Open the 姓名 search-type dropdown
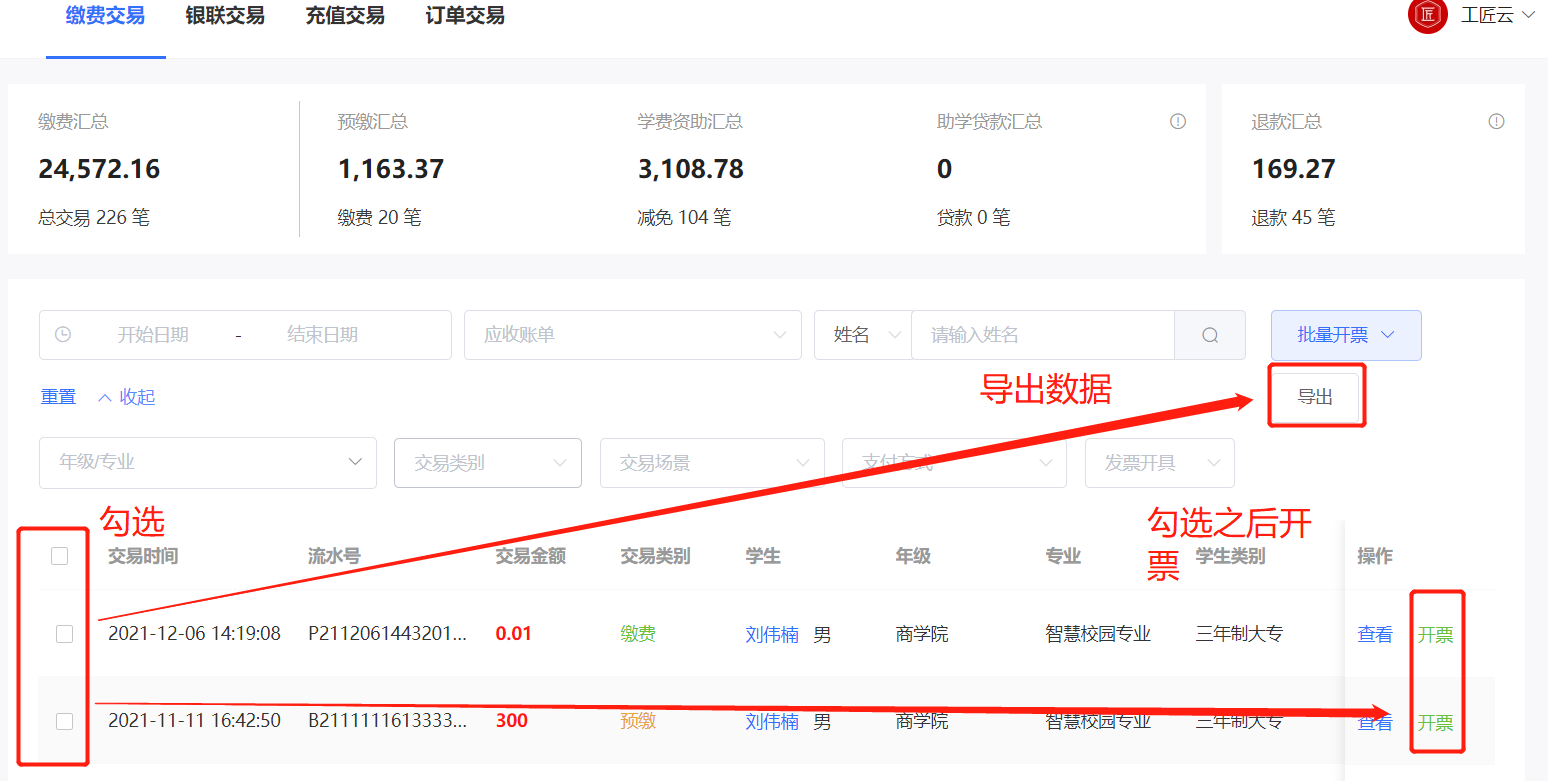1548x781 pixels. click(x=863, y=335)
